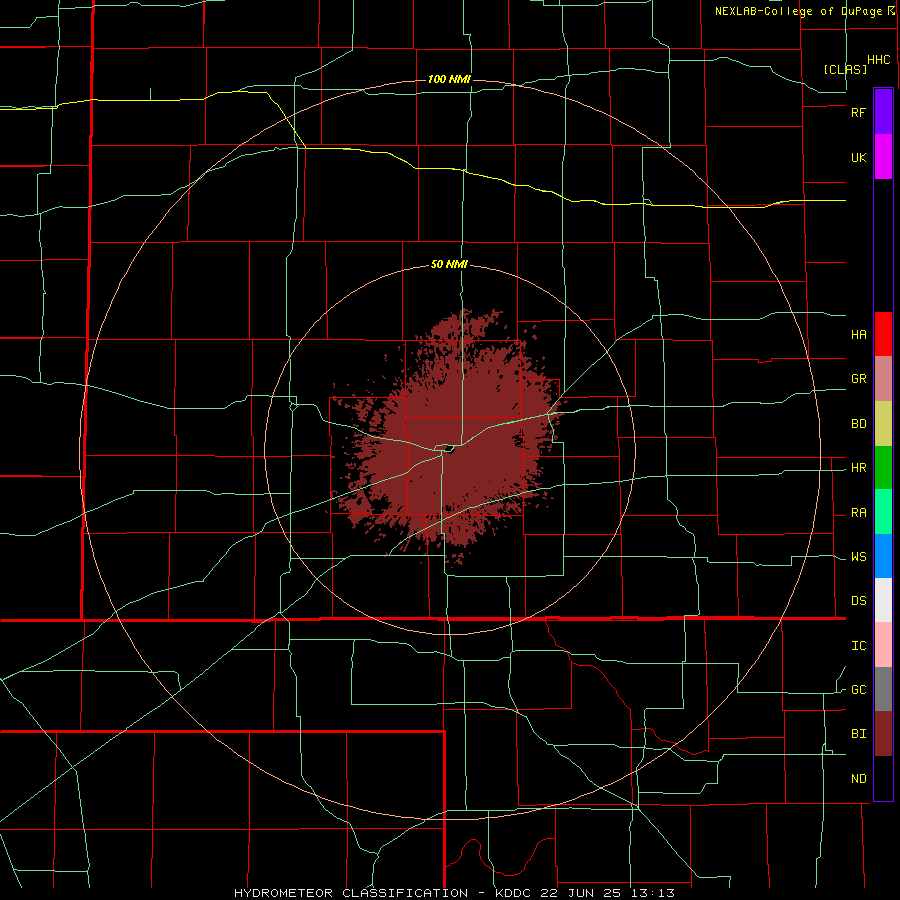Click the HA legend label
The image size is (900, 900).
859,334
